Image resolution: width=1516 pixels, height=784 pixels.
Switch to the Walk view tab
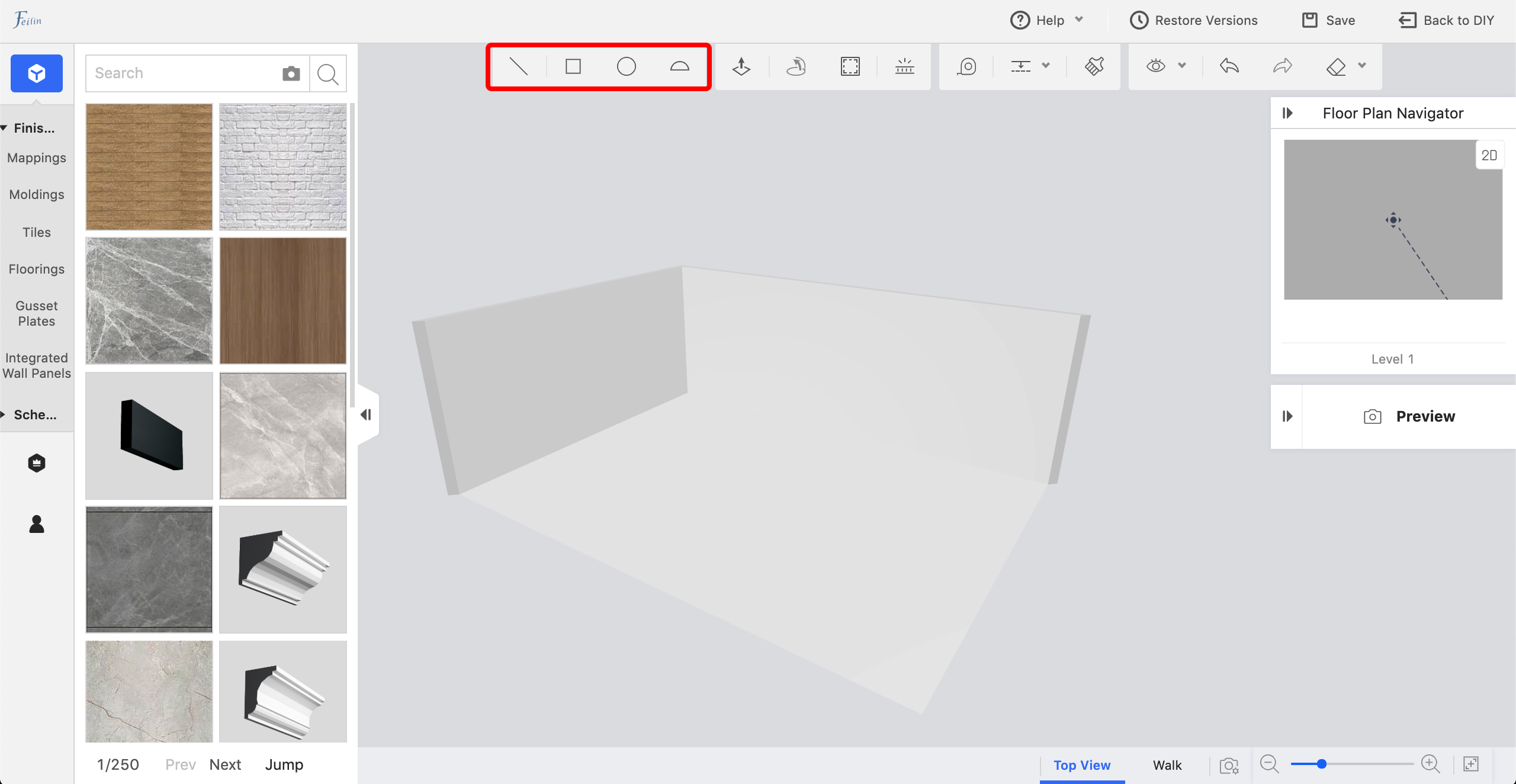coord(1167,765)
